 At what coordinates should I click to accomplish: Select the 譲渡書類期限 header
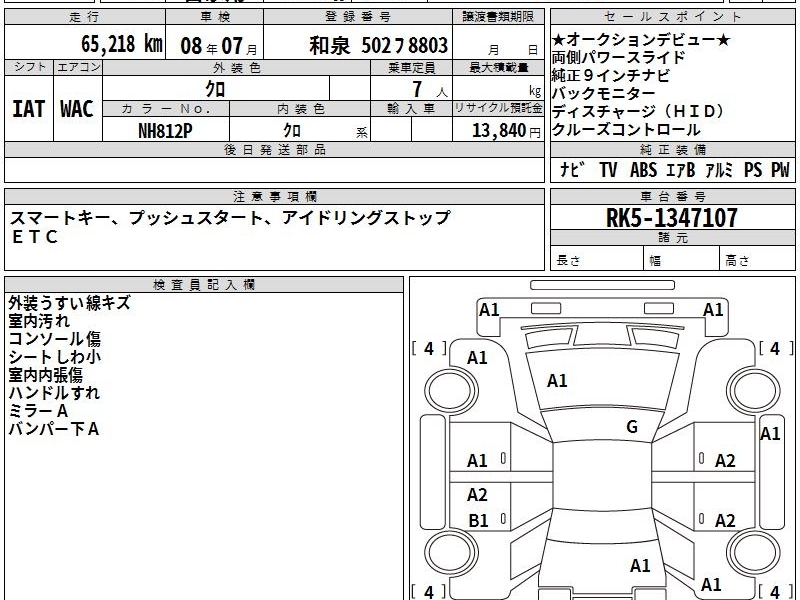pyautogui.click(x=498, y=17)
